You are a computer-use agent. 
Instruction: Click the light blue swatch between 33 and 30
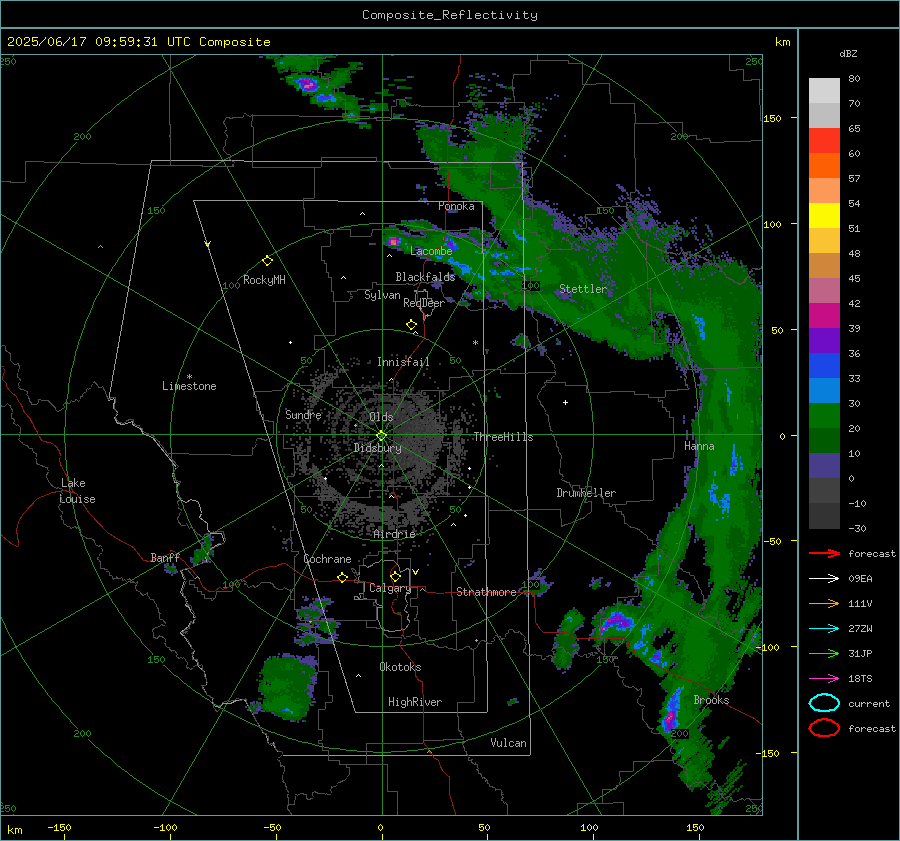pyautogui.click(x=824, y=391)
